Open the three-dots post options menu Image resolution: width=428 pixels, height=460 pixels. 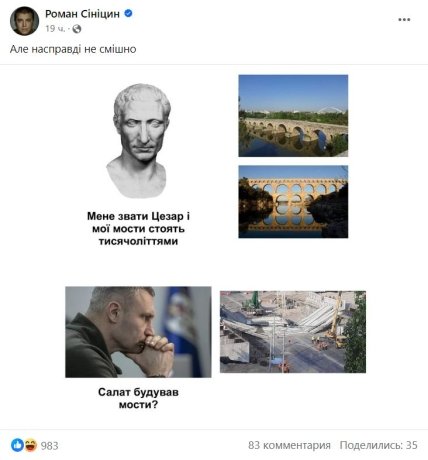(x=404, y=20)
